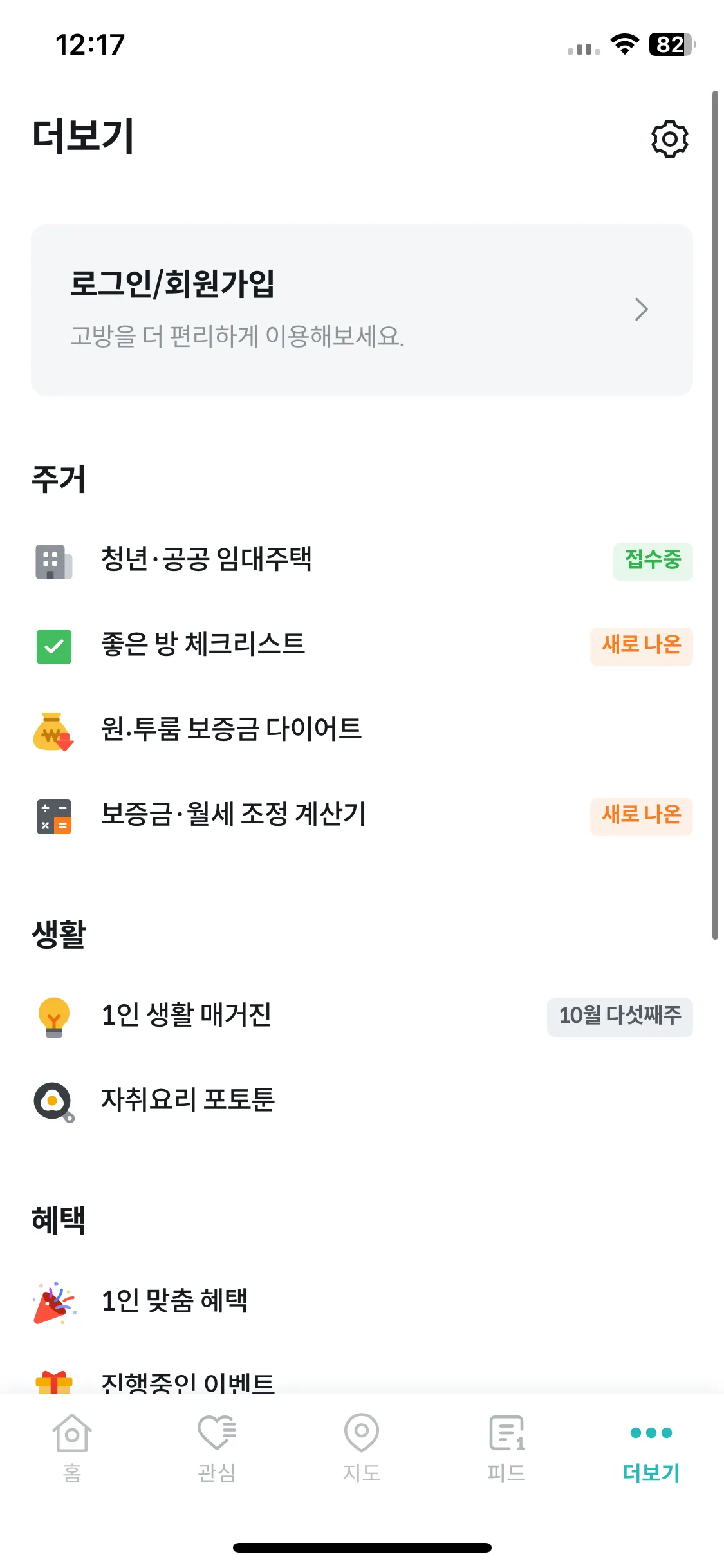Expand login arrow chevron in 로그인/회원가입 card
This screenshot has height=1568, width=724.
[x=641, y=310]
